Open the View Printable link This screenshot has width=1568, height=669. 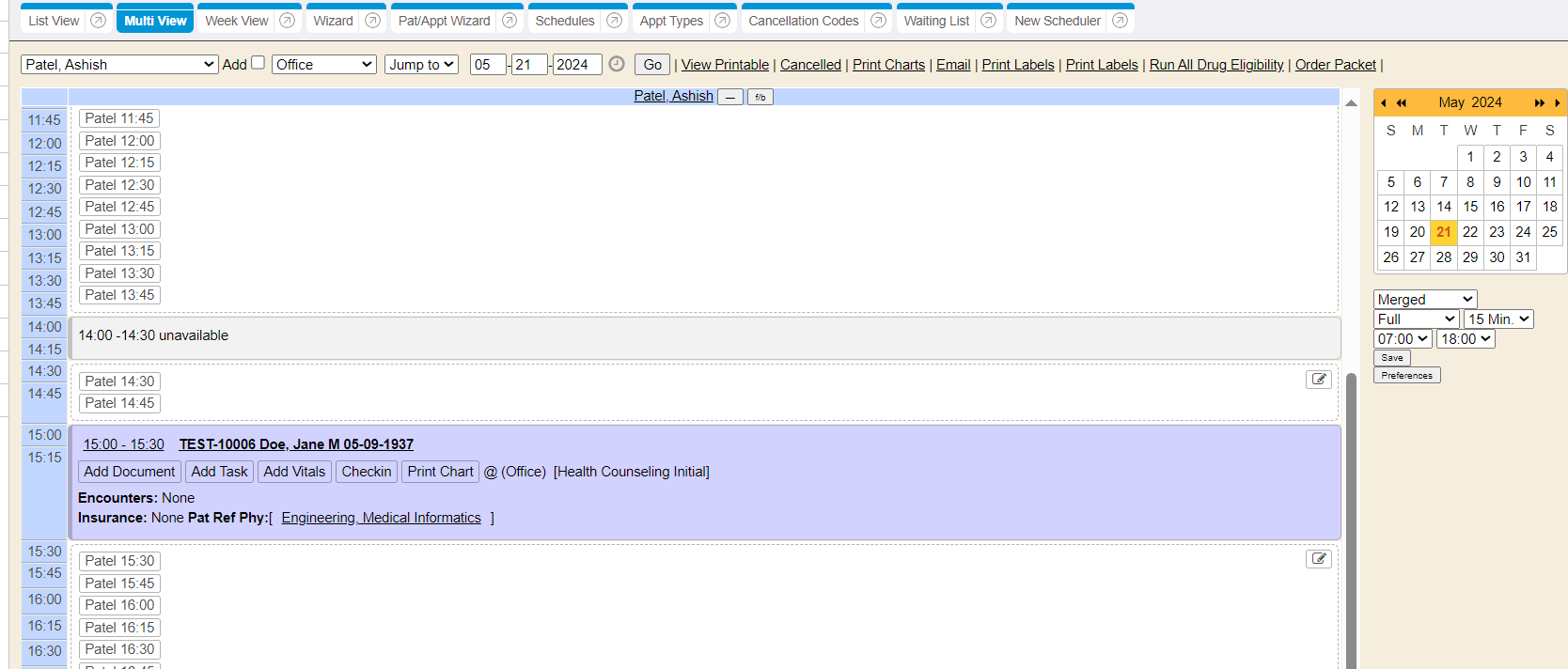(x=725, y=65)
